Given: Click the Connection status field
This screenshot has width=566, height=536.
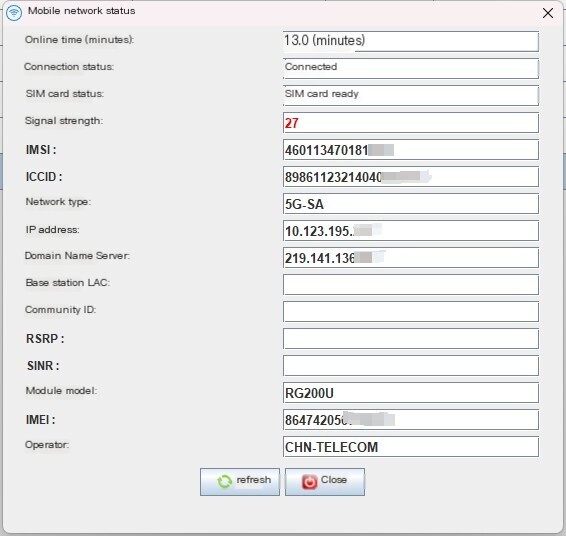Looking at the screenshot, I should tap(411, 69).
